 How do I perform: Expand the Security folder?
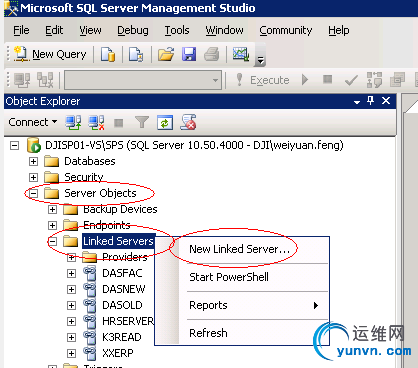pyautogui.click(x=33, y=177)
